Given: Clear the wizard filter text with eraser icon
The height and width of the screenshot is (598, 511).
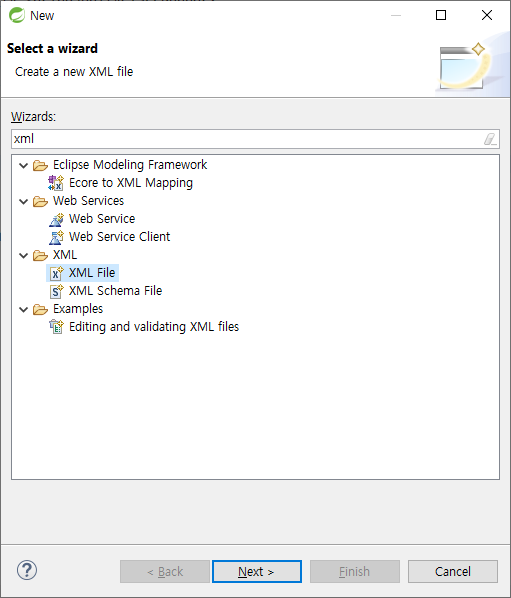Looking at the screenshot, I should [490, 139].
